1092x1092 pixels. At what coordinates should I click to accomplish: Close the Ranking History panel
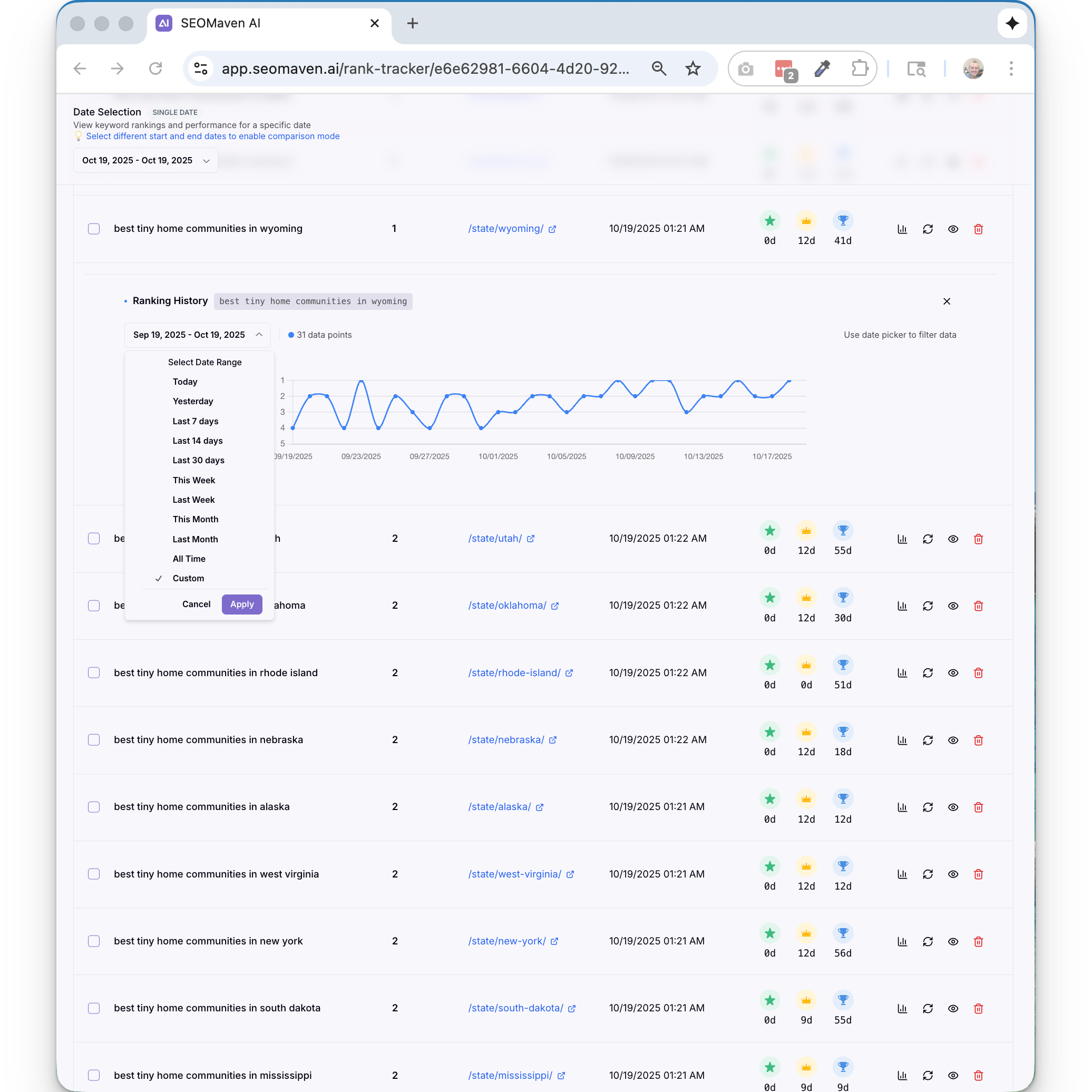pyautogui.click(x=947, y=301)
